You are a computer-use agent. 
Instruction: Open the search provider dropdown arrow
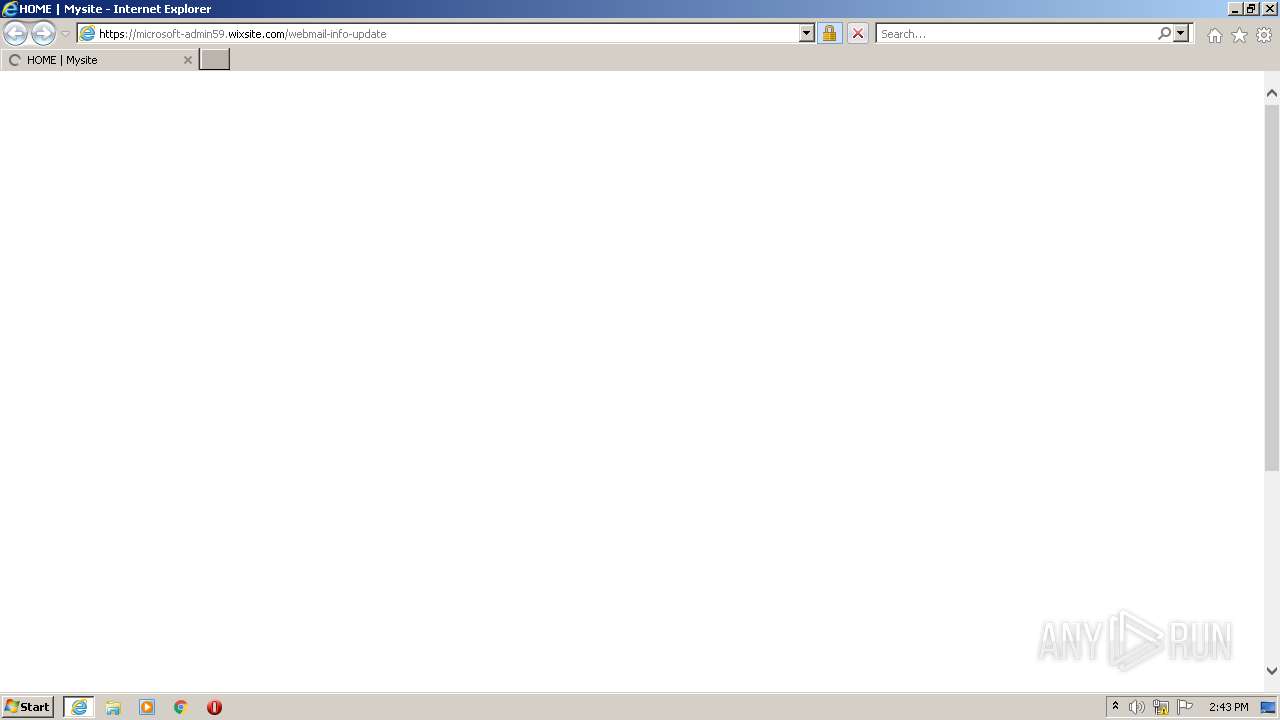(x=1181, y=33)
